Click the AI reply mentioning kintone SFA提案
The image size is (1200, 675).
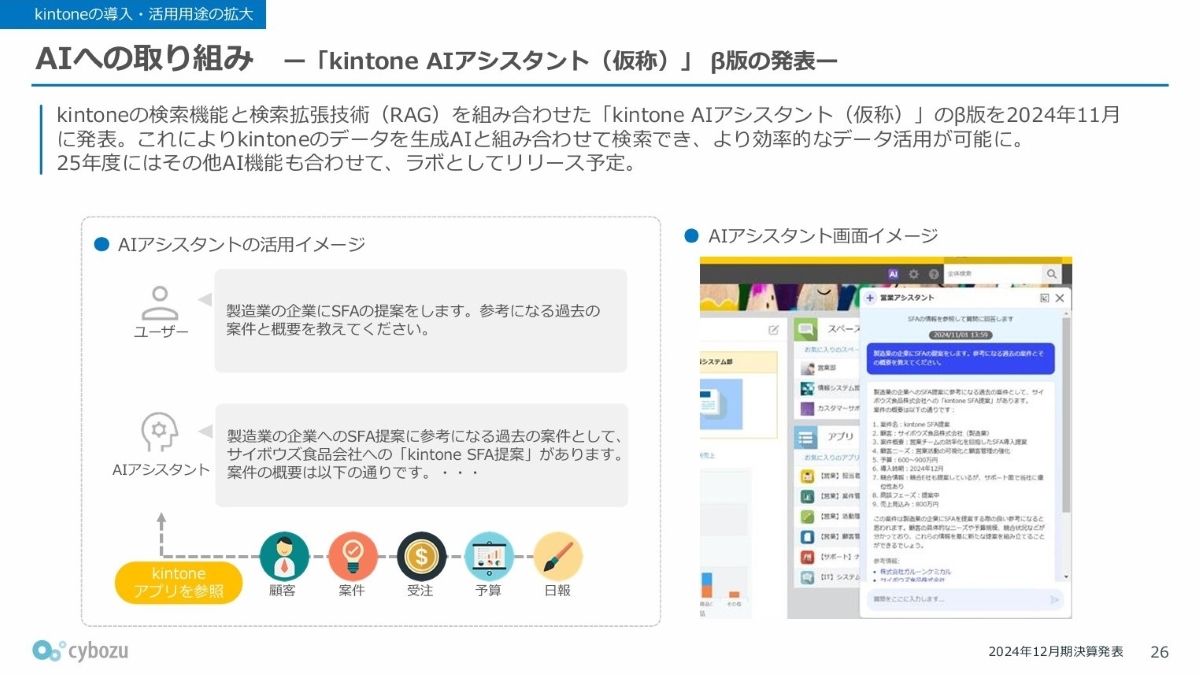tap(426, 455)
